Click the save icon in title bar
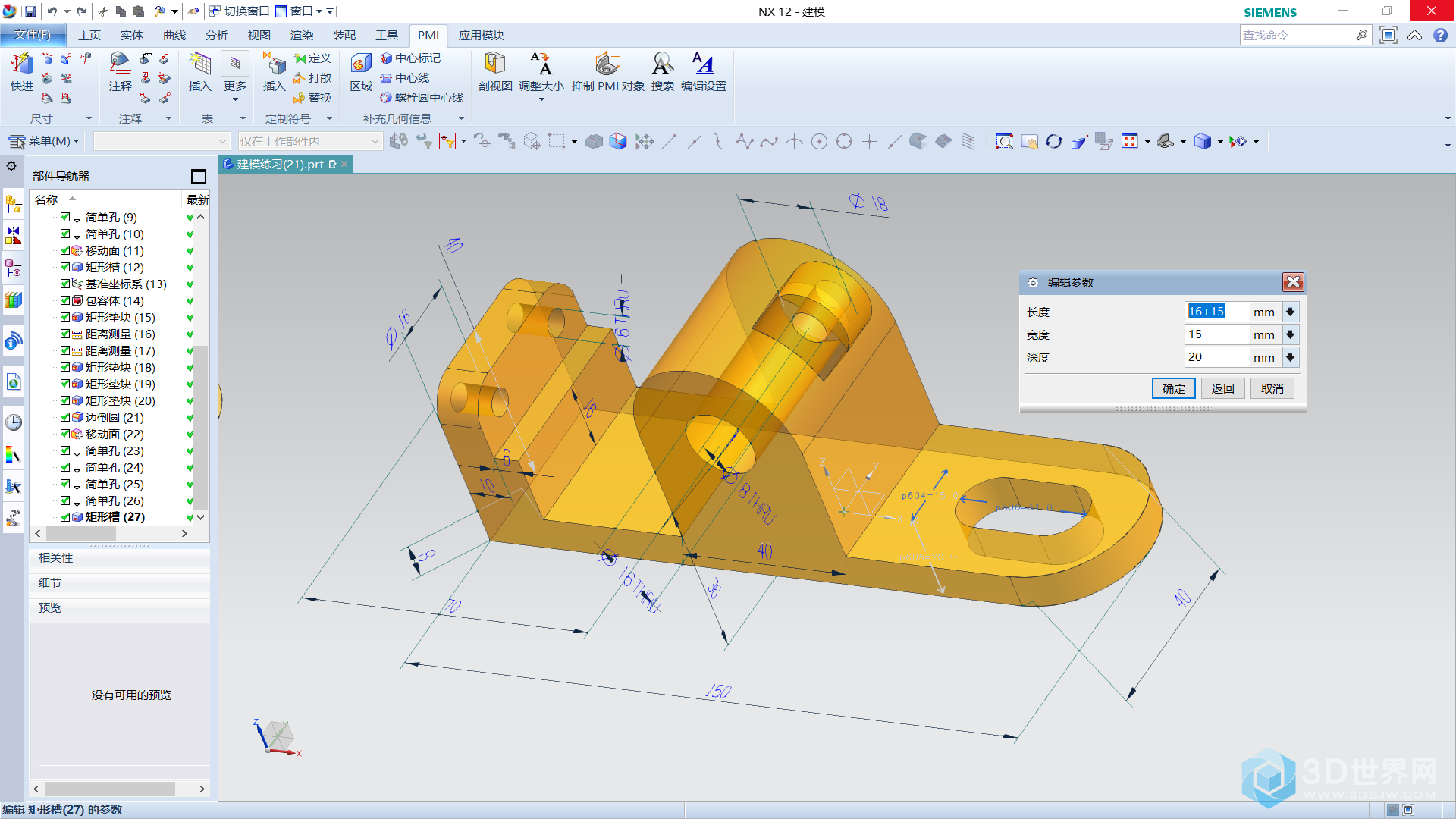The height and width of the screenshot is (819, 1456). pos(30,11)
